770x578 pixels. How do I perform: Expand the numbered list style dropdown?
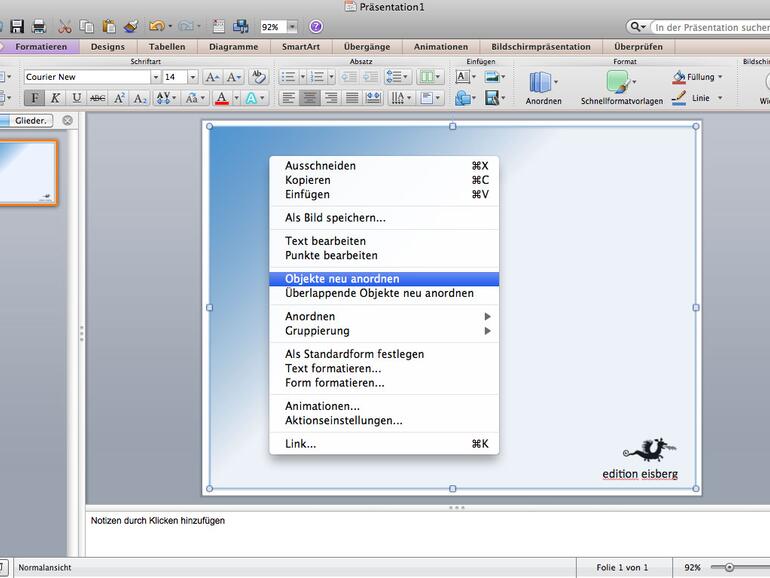coord(331,77)
